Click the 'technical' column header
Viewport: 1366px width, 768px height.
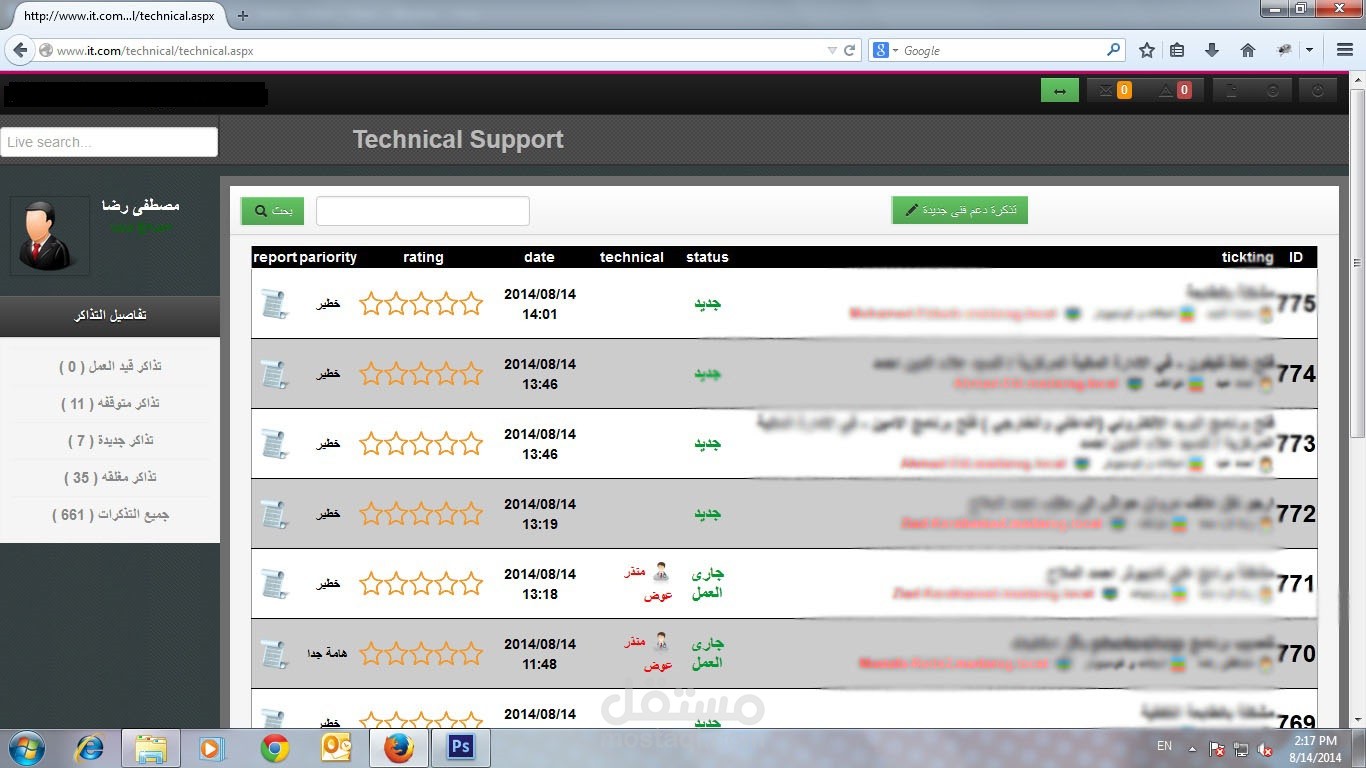[x=632, y=257]
